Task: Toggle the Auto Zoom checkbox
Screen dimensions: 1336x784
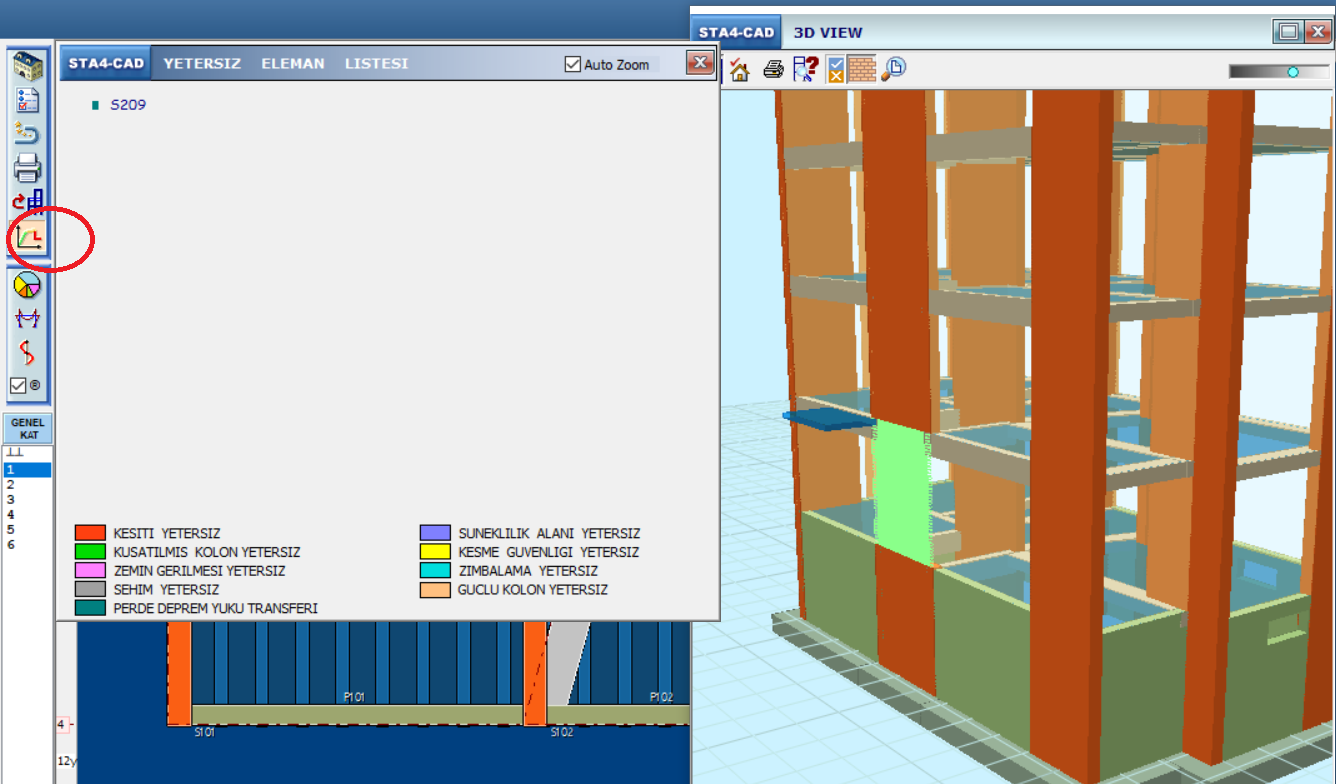Action: click(x=573, y=64)
